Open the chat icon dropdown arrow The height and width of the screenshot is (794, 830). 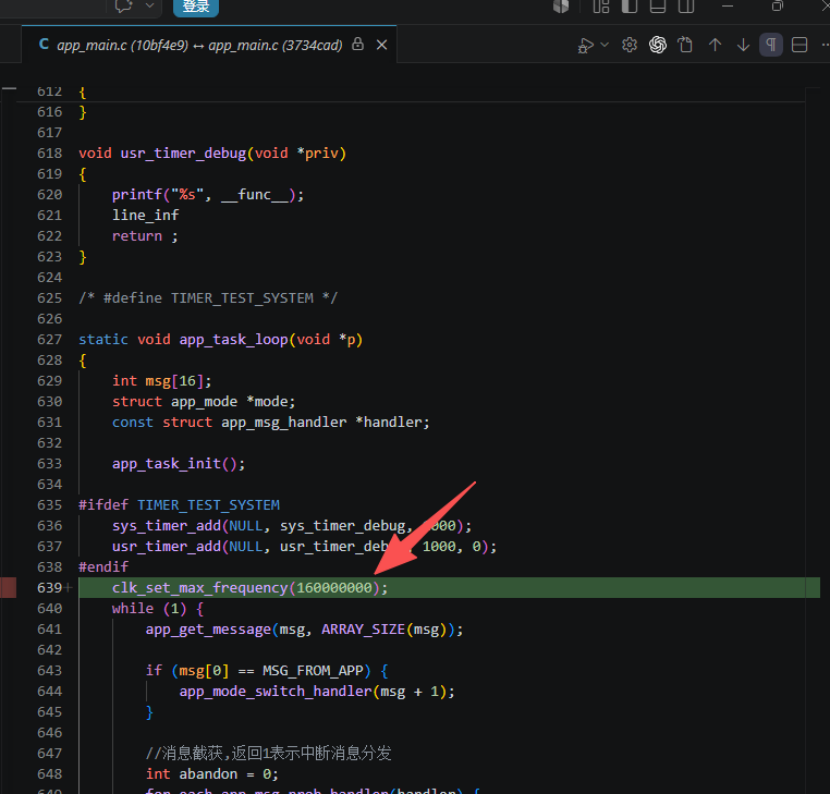point(150,5)
